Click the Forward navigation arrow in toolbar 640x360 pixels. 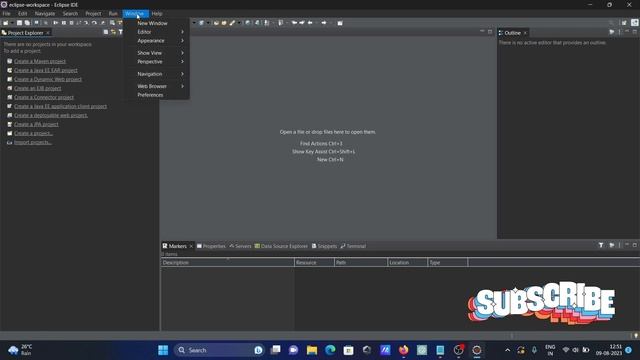[x=324, y=23]
